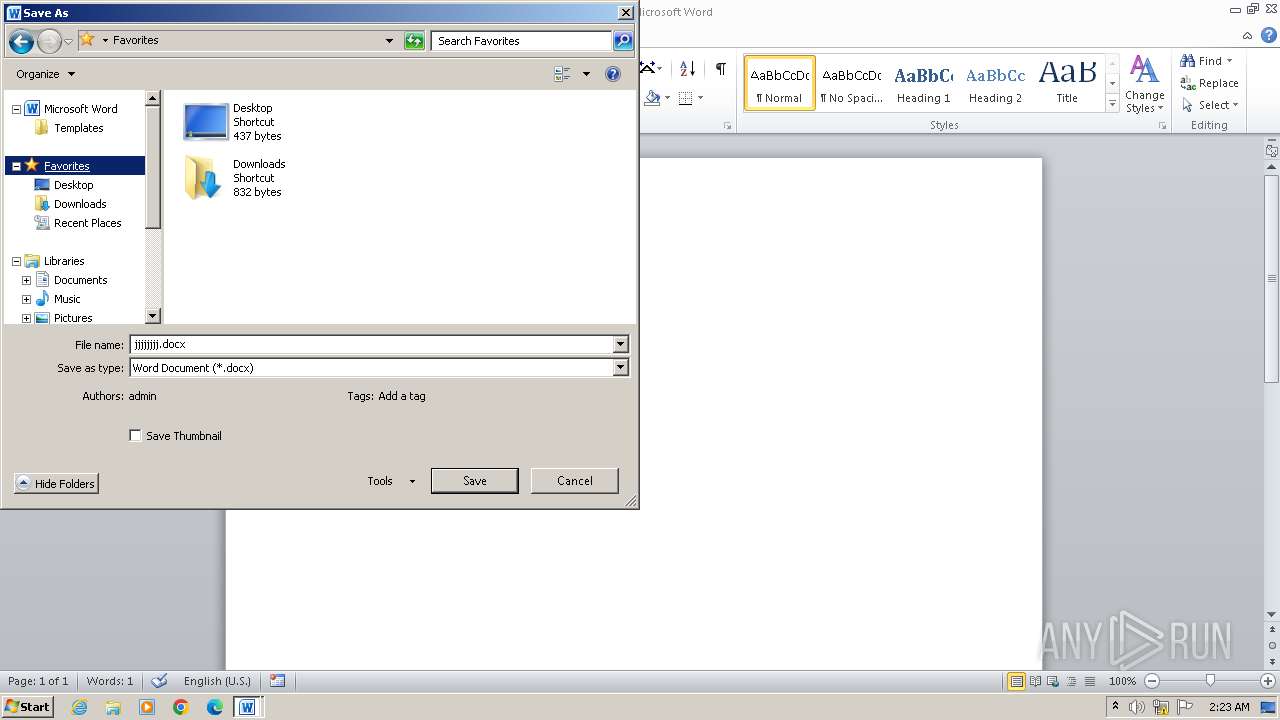1280x720 pixels.
Task: Enable the Save Thumbnail checkbox
Action: [135, 436]
